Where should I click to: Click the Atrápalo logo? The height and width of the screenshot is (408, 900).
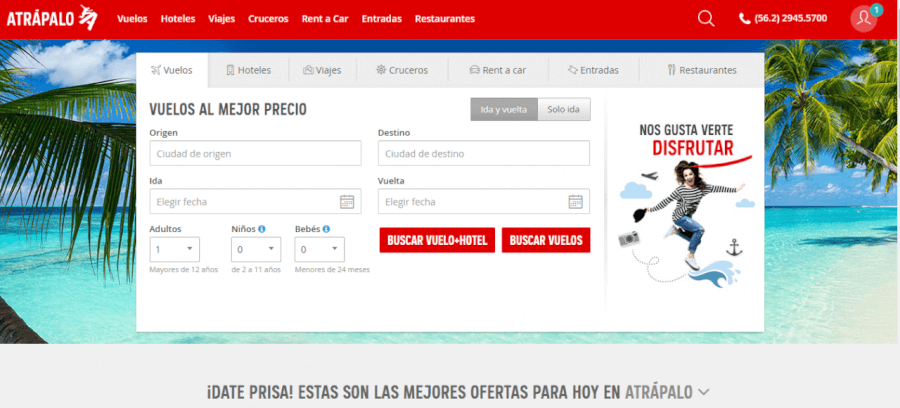[52, 18]
